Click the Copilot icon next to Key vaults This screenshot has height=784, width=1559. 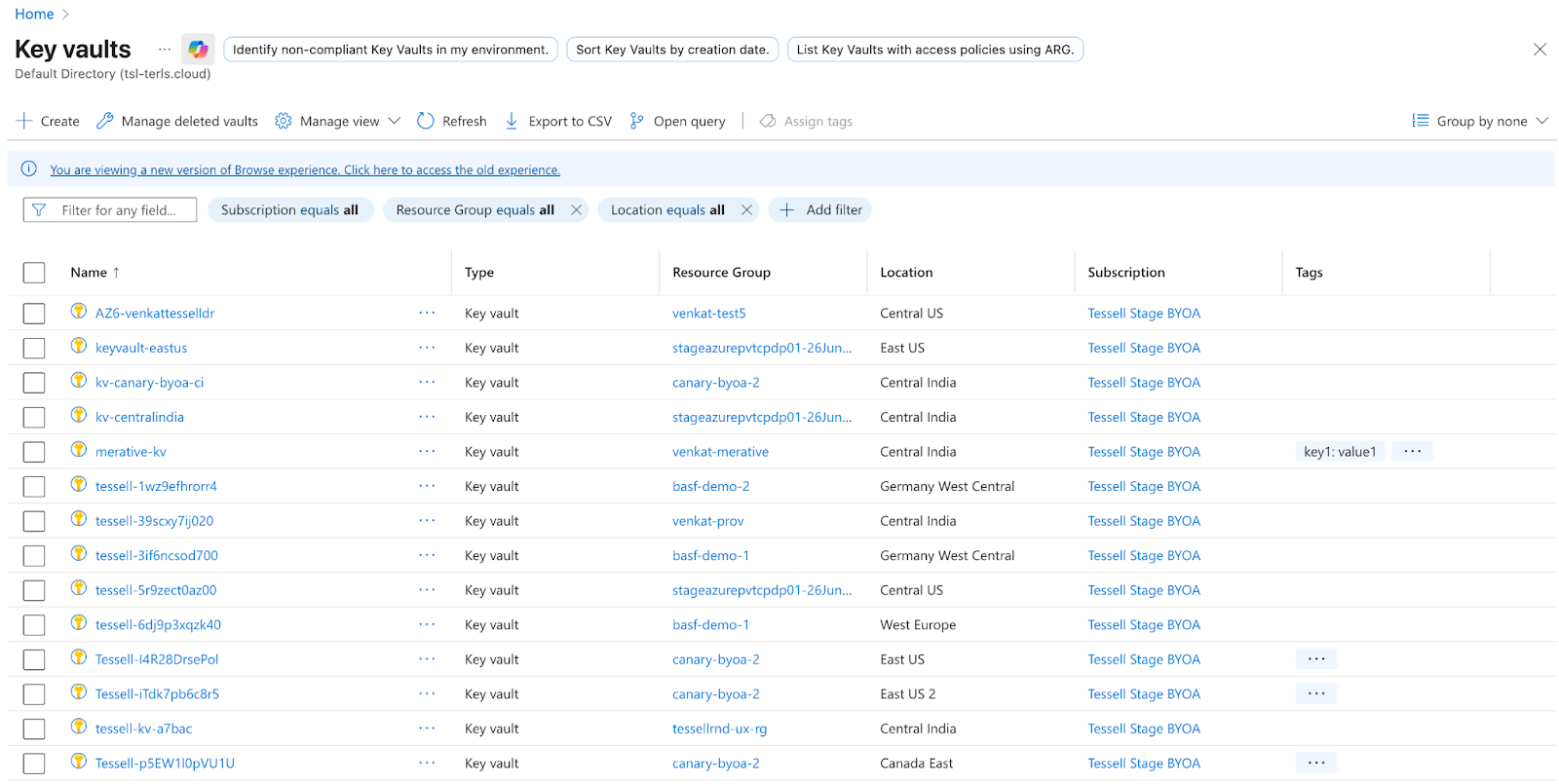(198, 50)
